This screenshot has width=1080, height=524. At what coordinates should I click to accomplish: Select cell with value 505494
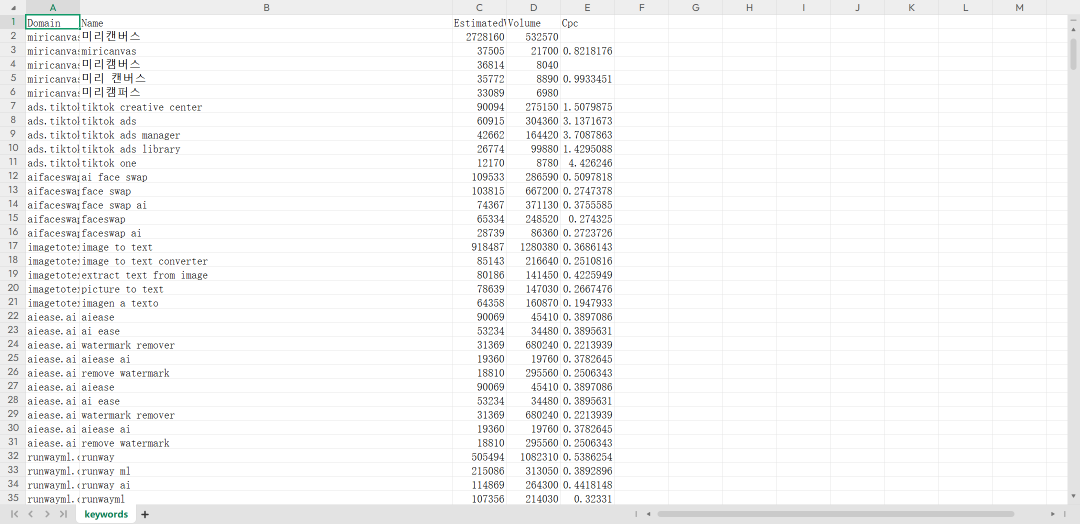coord(479,457)
